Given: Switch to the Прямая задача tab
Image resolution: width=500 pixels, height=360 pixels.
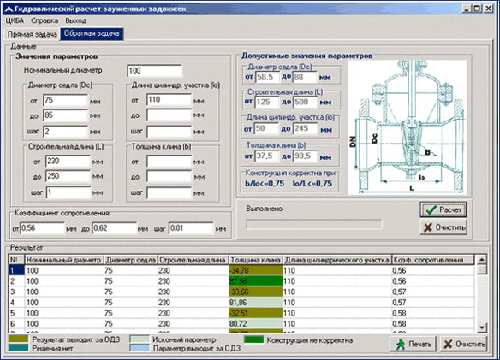Looking at the screenshot, I should point(32,34).
